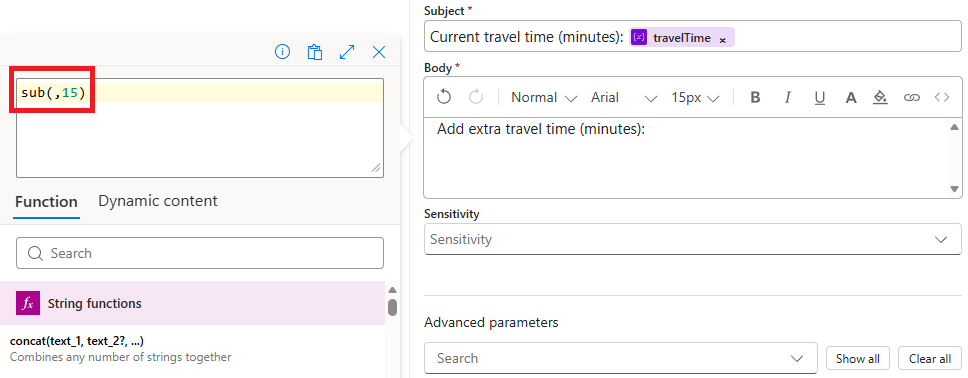The width and height of the screenshot is (968, 378).
Task: Close the expression editor popup
Action: click(x=379, y=52)
